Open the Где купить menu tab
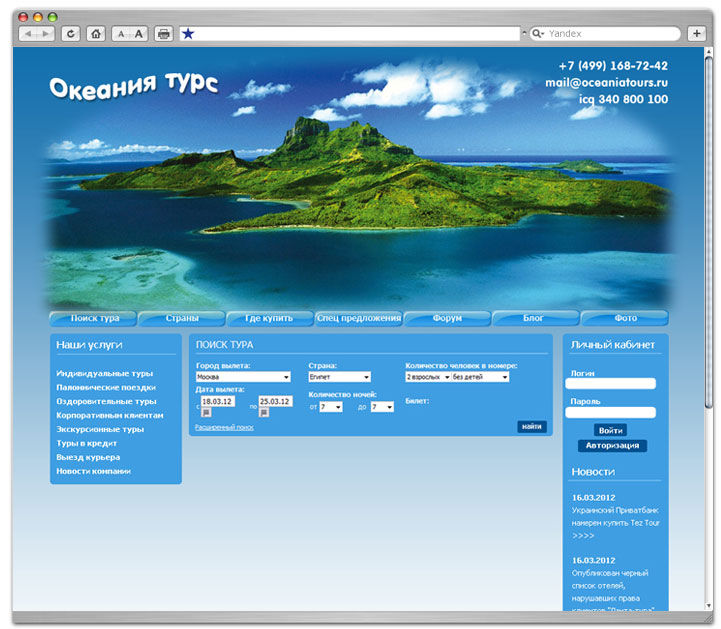Image resolution: width=721 pixels, height=629 pixels. point(270,318)
